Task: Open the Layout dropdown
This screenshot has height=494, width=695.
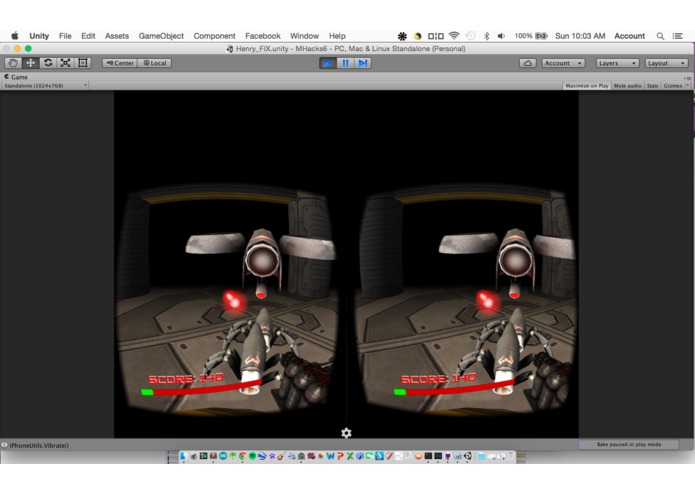Action: 666,63
